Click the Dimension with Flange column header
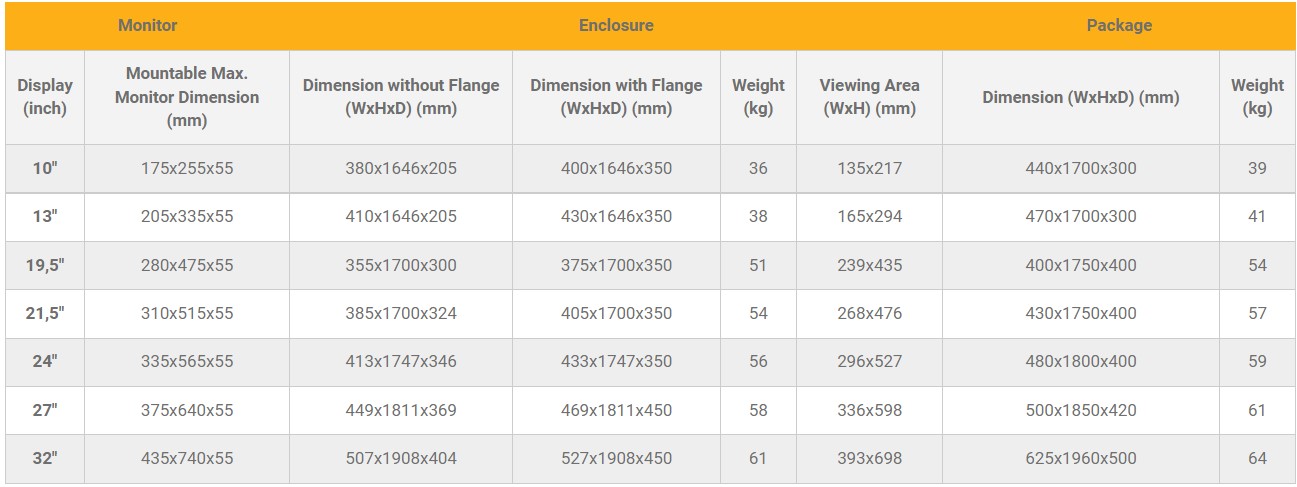The image size is (1297, 487). 616,97
